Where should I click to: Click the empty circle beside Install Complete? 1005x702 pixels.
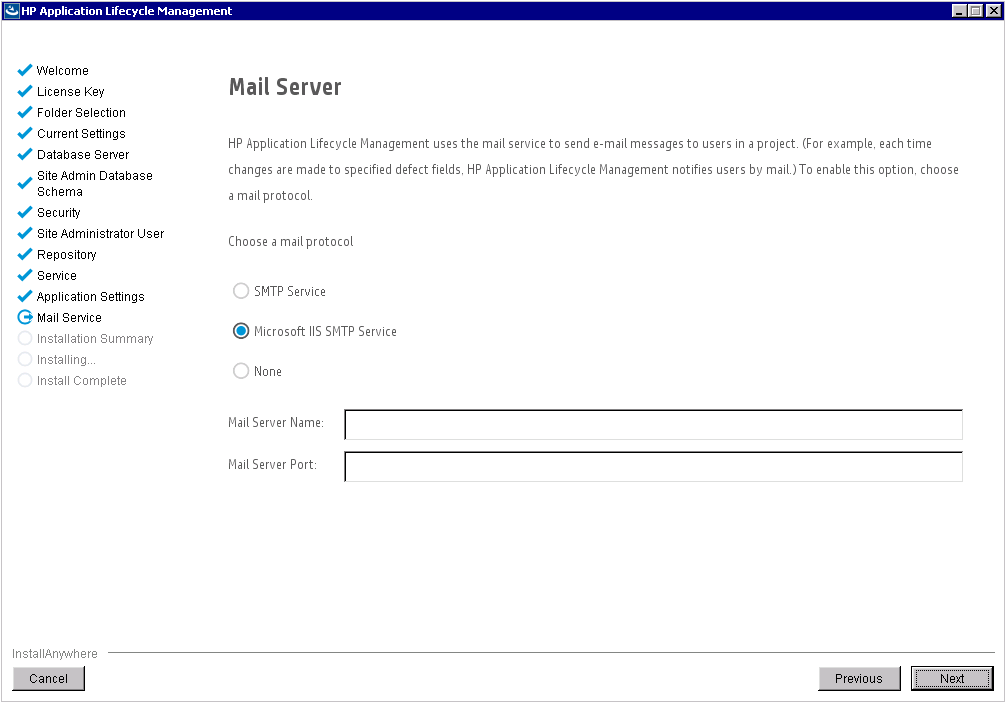pyautogui.click(x=24, y=380)
